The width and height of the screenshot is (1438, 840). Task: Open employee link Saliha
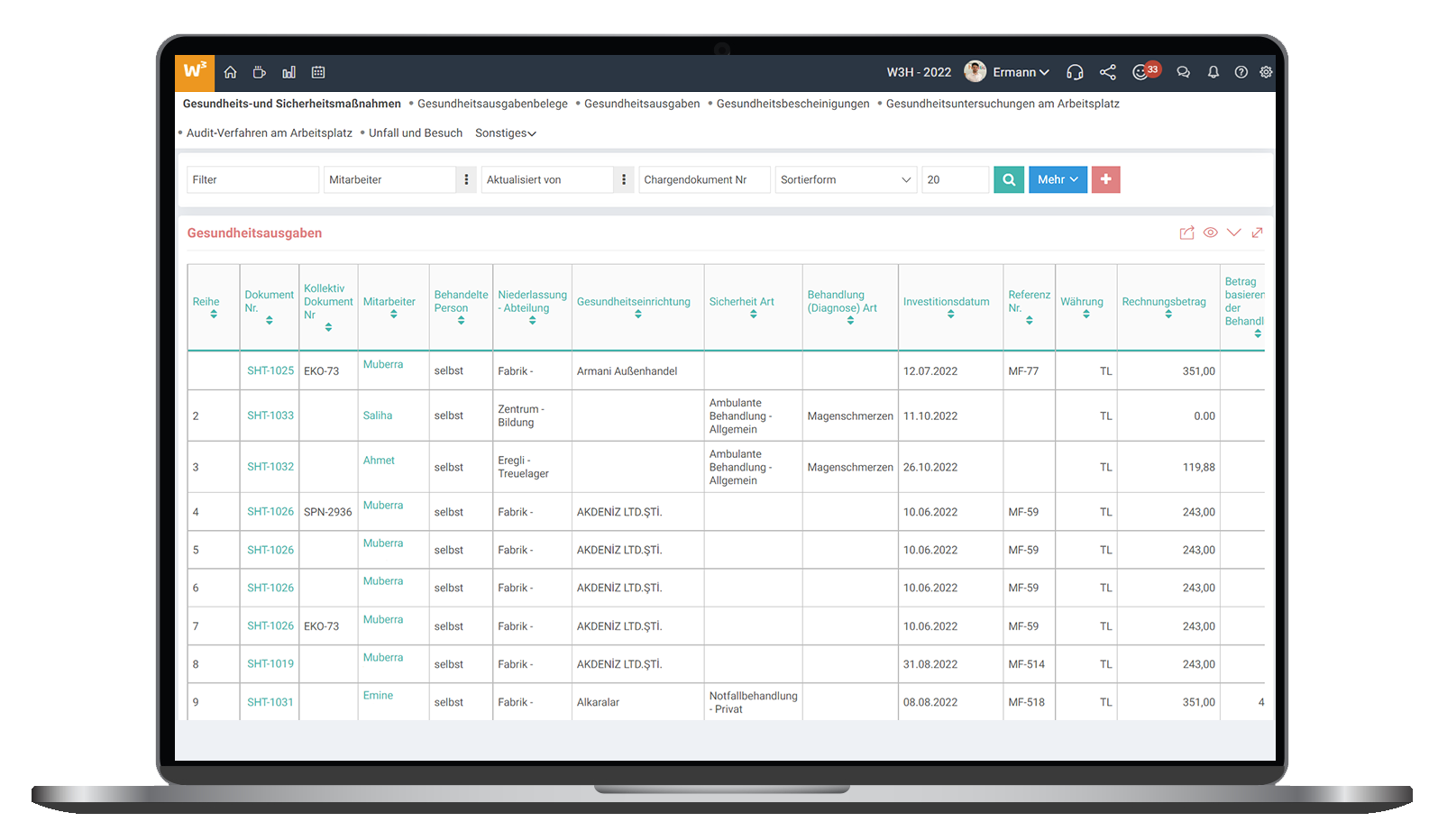[x=378, y=415]
